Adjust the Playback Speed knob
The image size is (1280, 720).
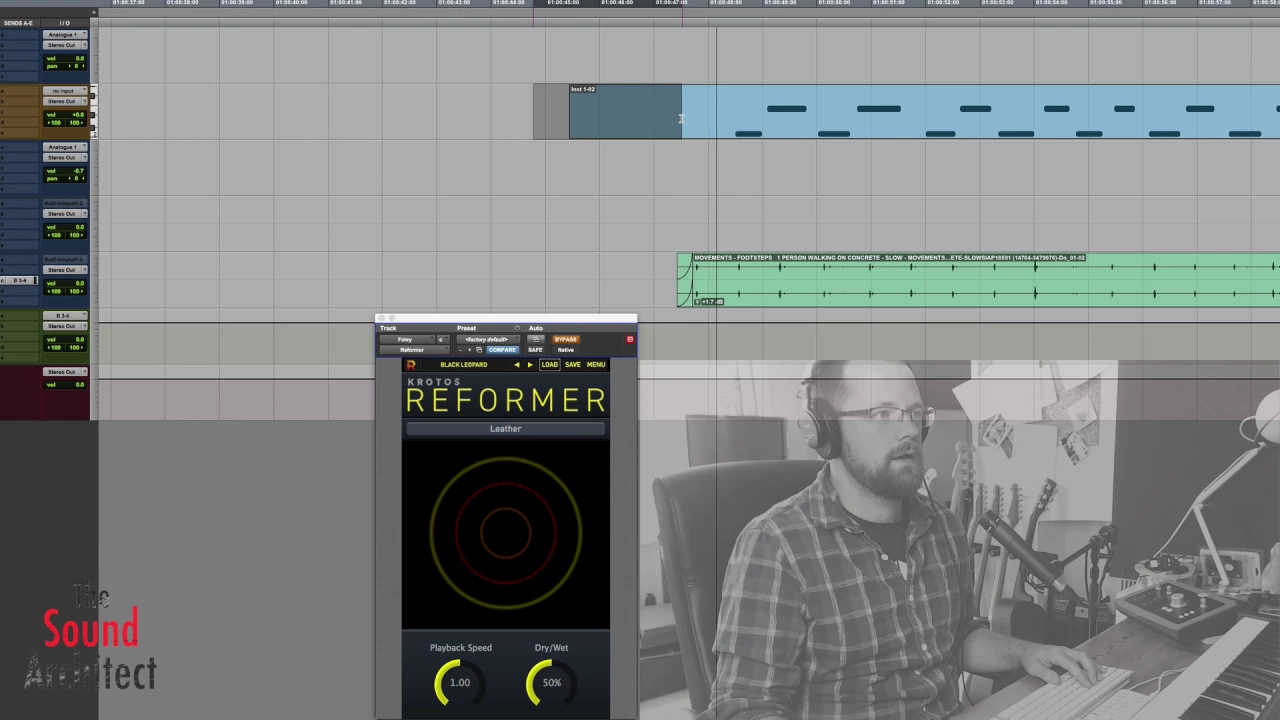pos(459,683)
